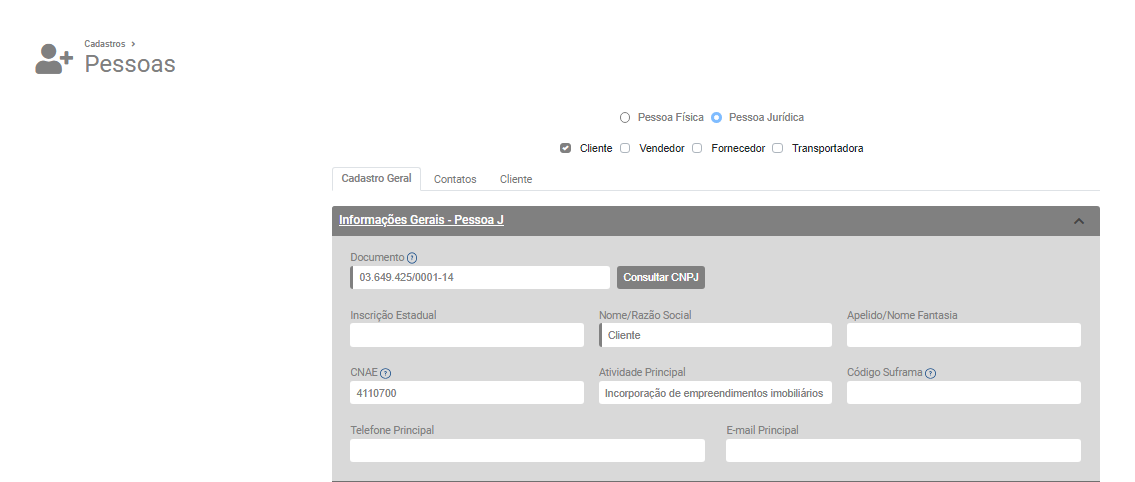Select the Pessoa Jurídica radio button
Screen dimensions: 1135x482
click(716, 118)
